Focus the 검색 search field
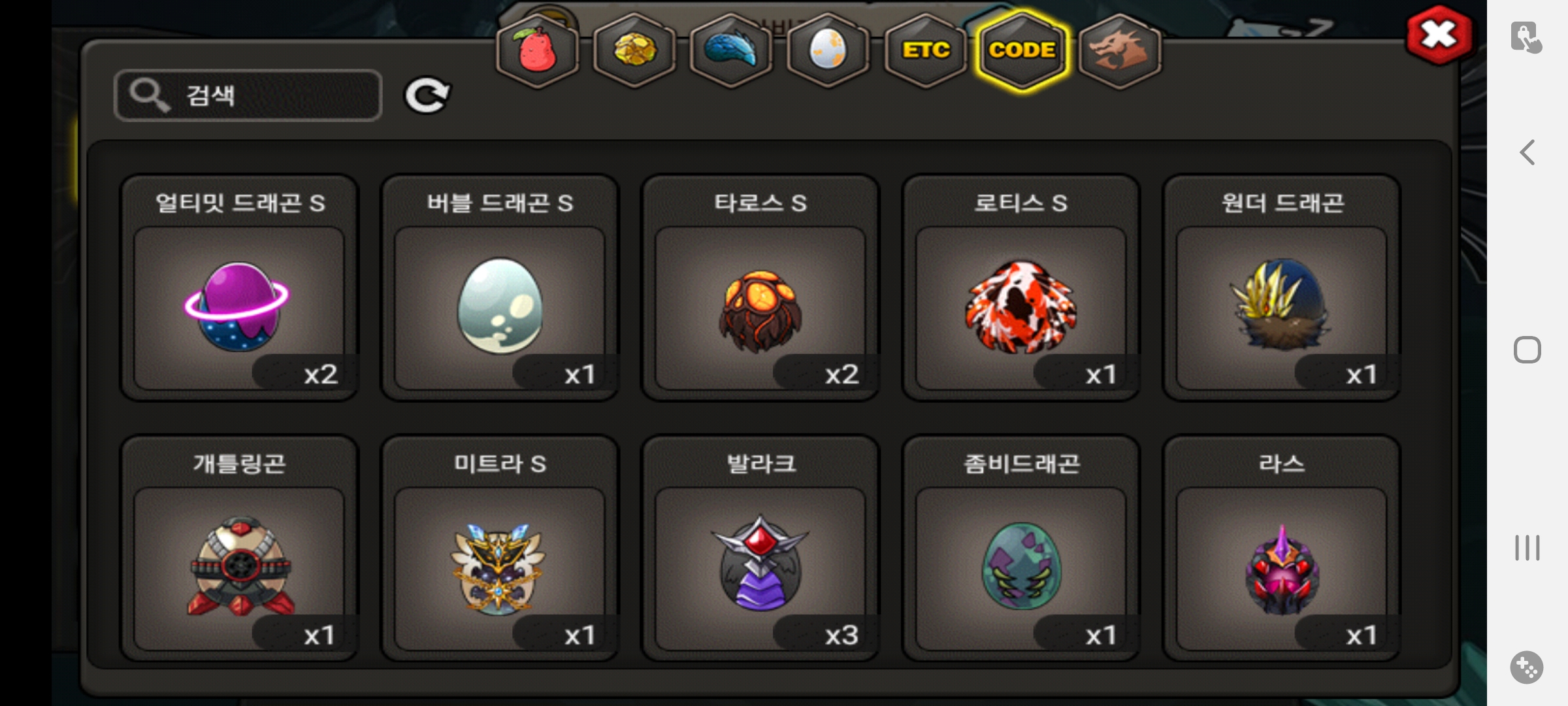 point(248,95)
